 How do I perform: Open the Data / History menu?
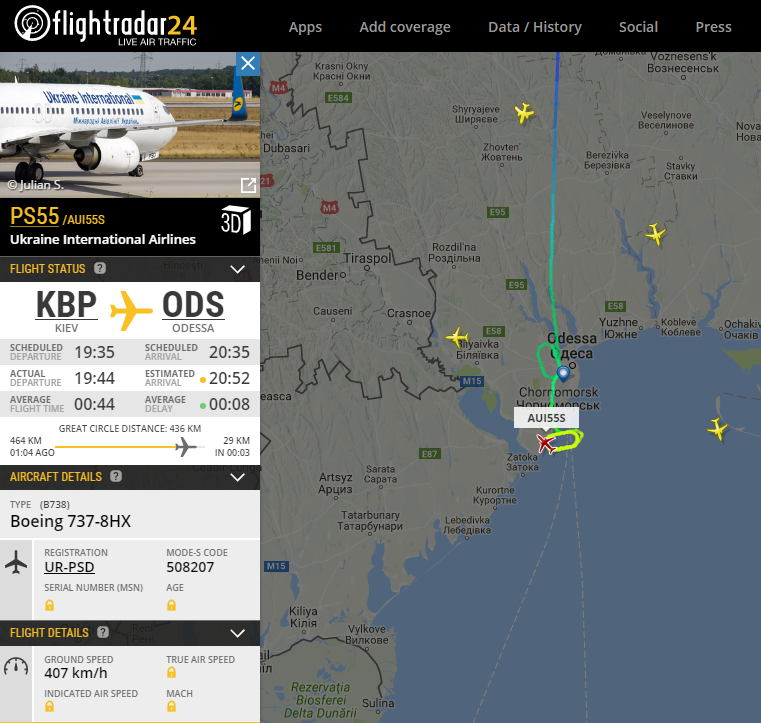coord(535,27)
